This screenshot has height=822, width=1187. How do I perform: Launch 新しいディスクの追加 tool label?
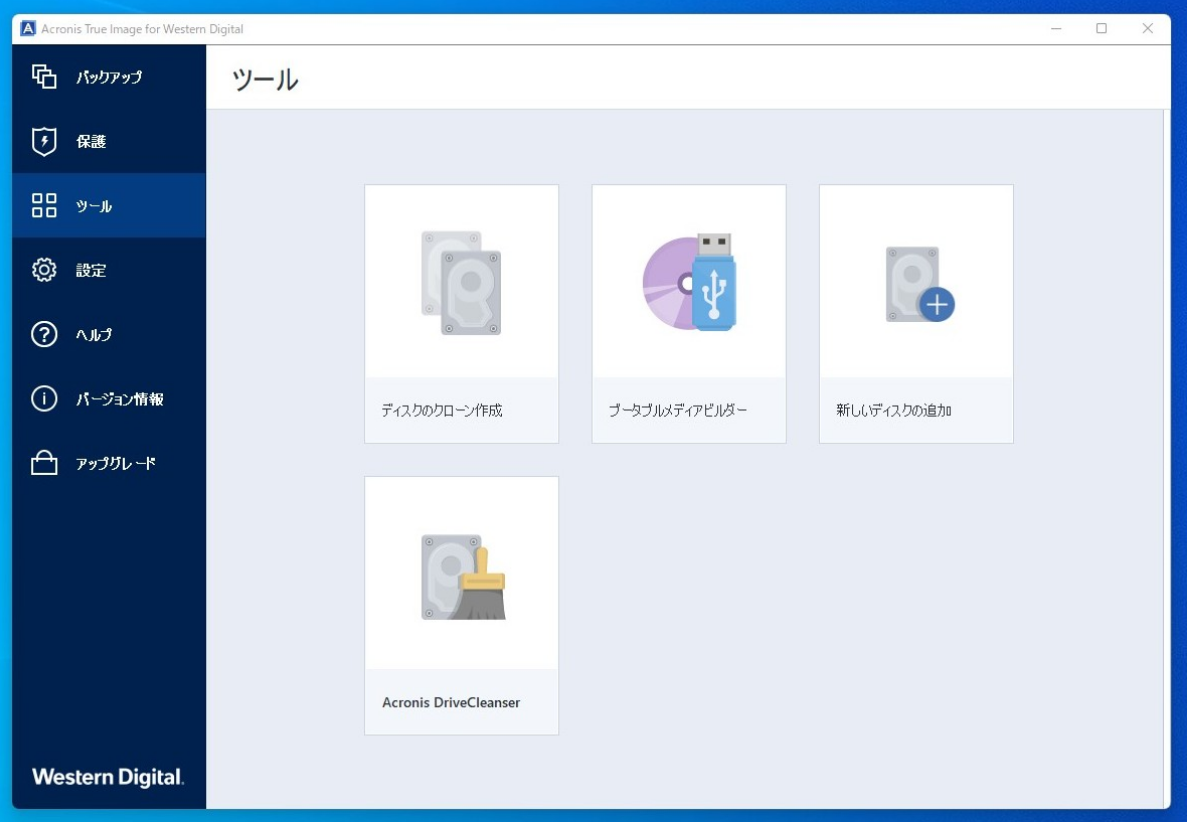(x=894, y=410)
